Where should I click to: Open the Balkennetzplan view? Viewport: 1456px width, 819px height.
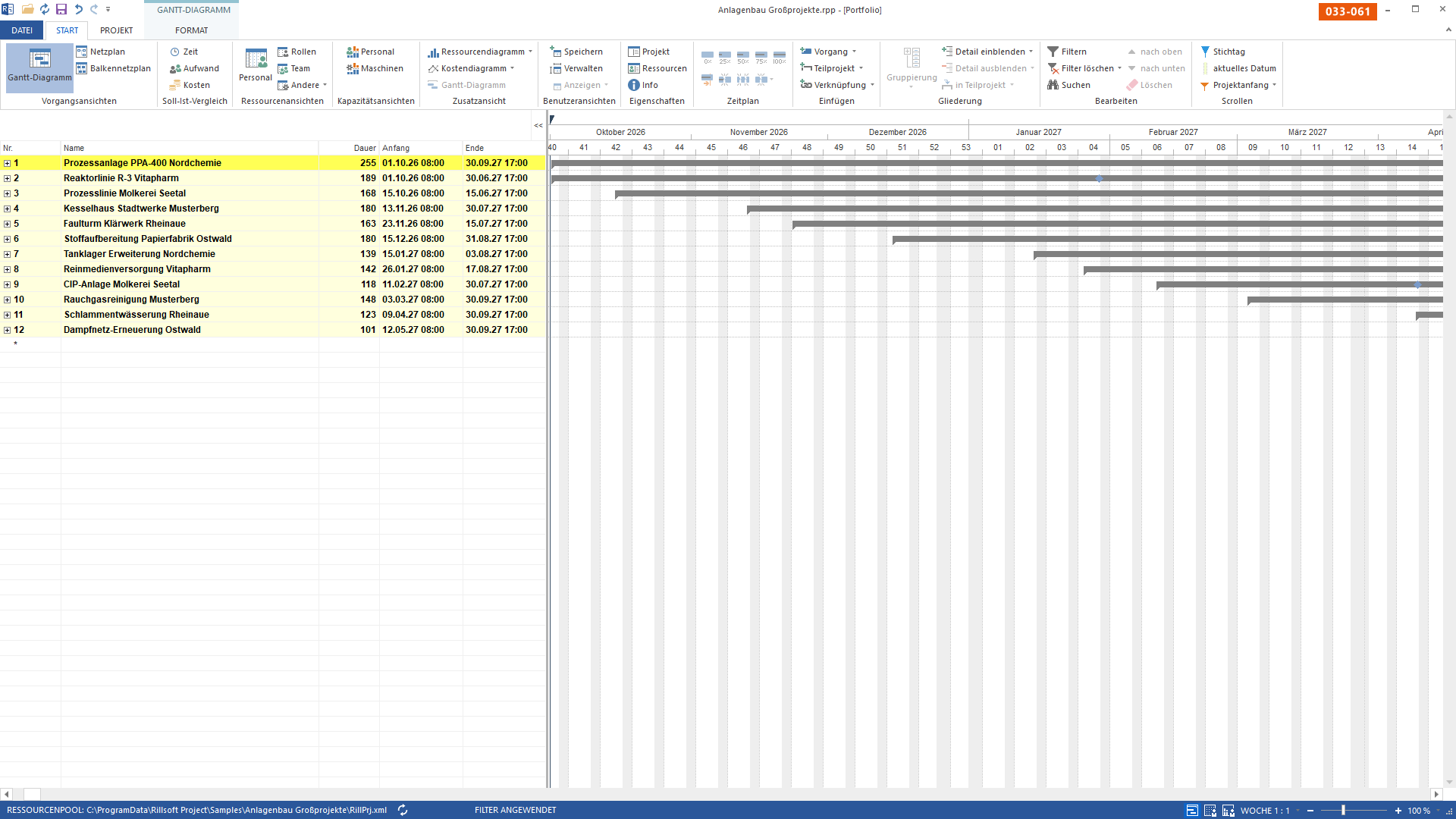coord(113,68)
